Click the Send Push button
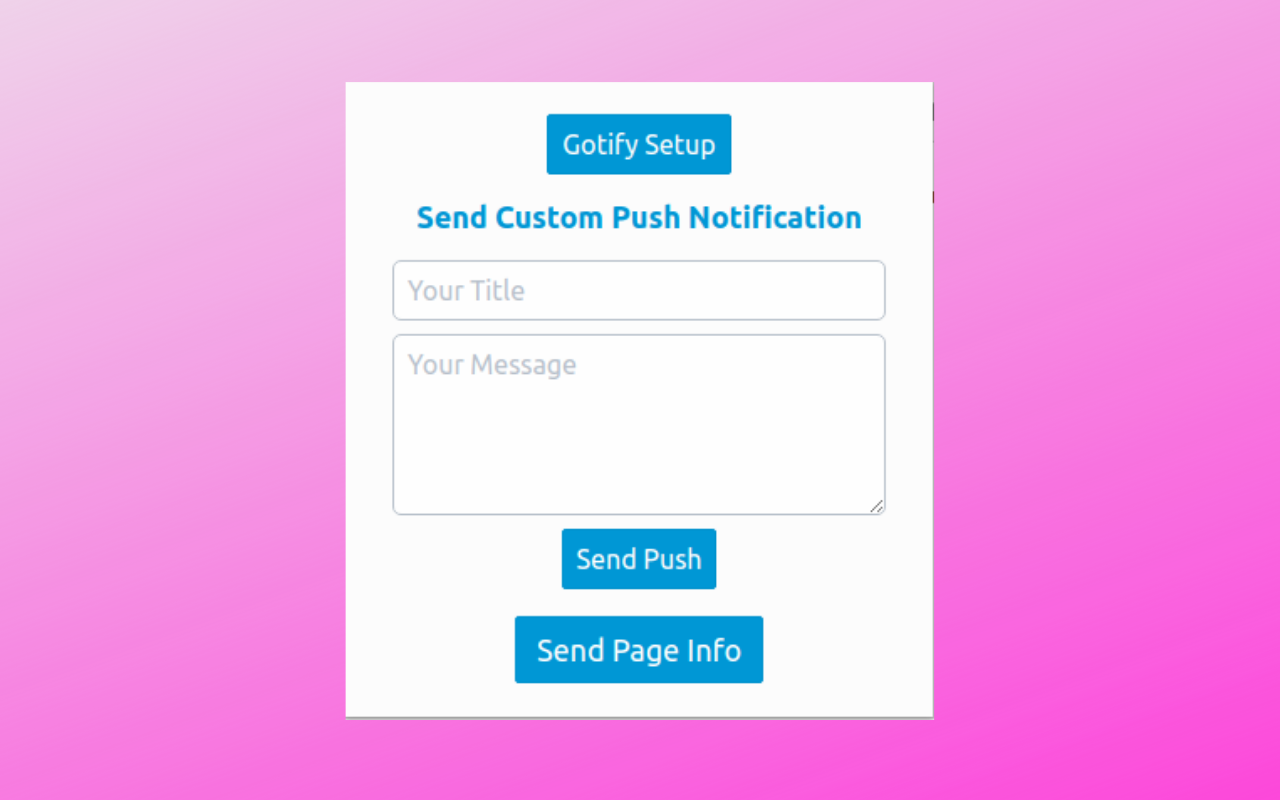 [x=638, y=559]
